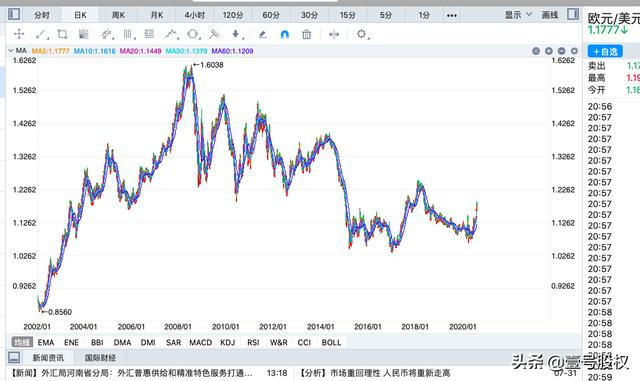Image resolution: width=640 pixels, height=381 pixels.
Task: Switch to the 5分 timeframe tab
Action: point(386,15)
